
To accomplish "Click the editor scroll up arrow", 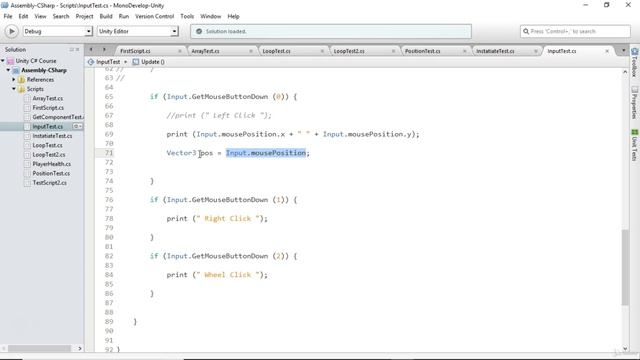I will tap(625, 72).
